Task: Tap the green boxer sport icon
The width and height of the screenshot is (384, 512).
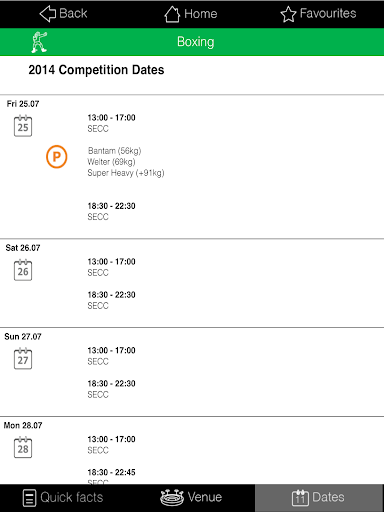Action: (x=39, y=42)
